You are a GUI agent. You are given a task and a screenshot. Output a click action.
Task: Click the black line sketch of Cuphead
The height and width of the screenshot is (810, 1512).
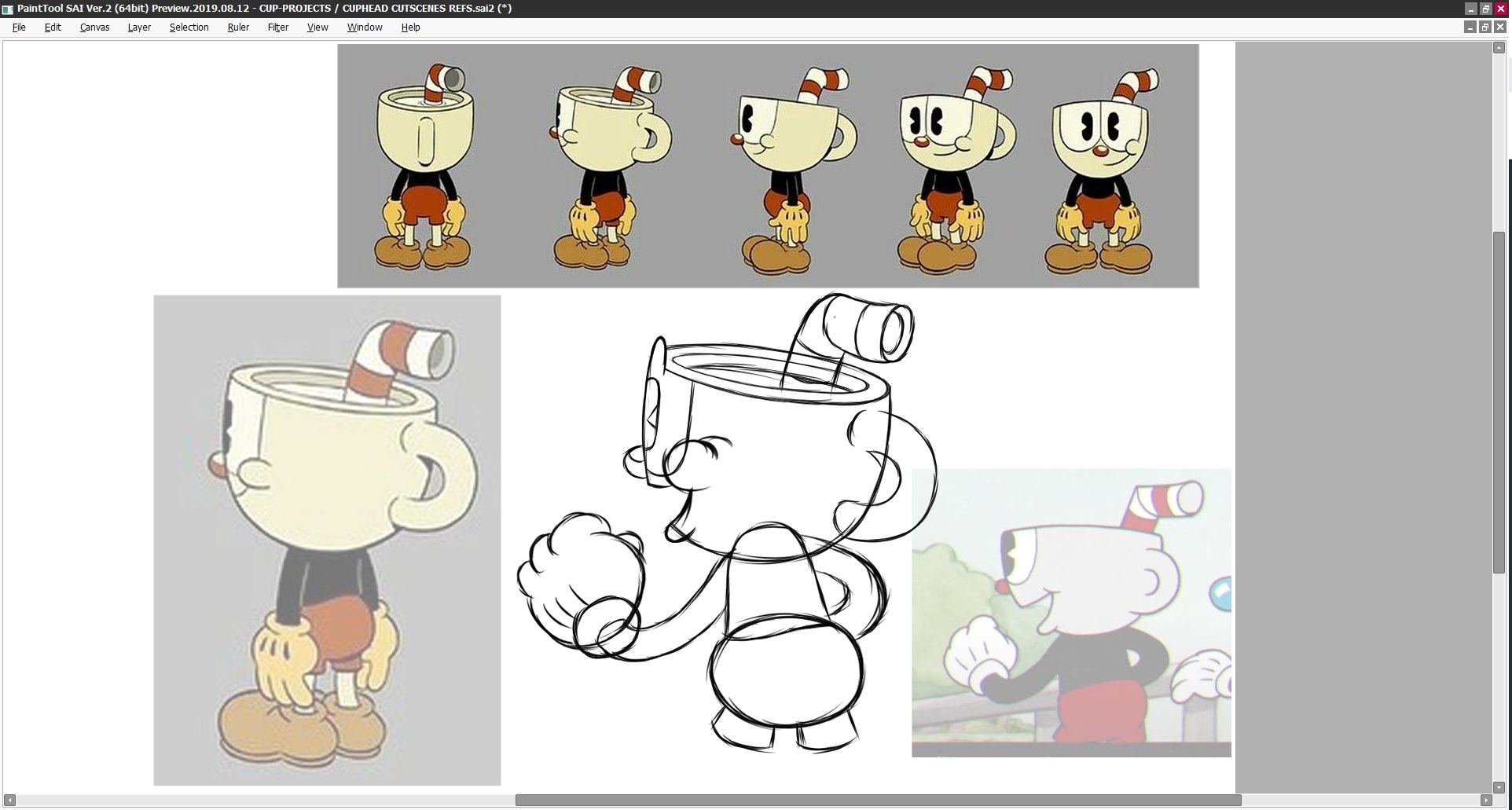point(728,522)
